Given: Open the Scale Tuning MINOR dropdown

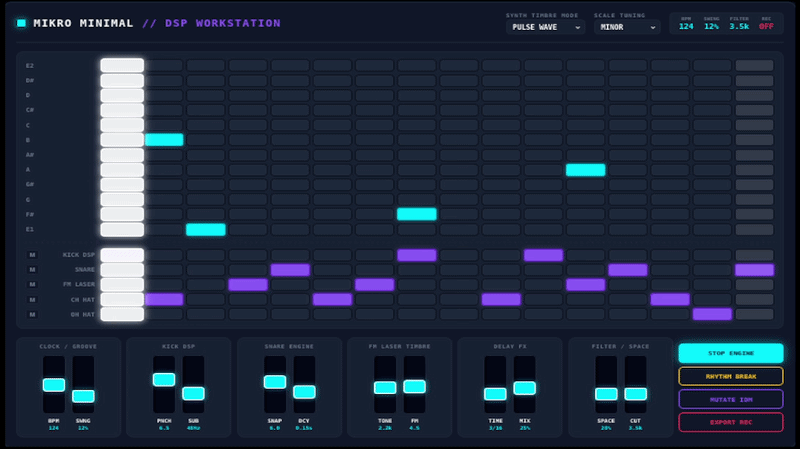Looking at the screenshot, I should click(x=627, y=27).
